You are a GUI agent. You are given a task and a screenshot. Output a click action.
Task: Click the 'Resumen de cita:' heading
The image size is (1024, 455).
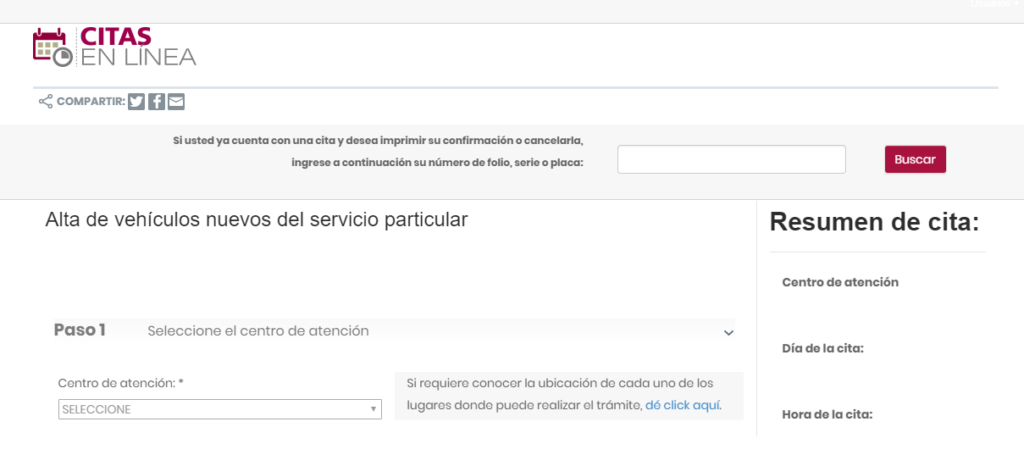pos(873,222)
